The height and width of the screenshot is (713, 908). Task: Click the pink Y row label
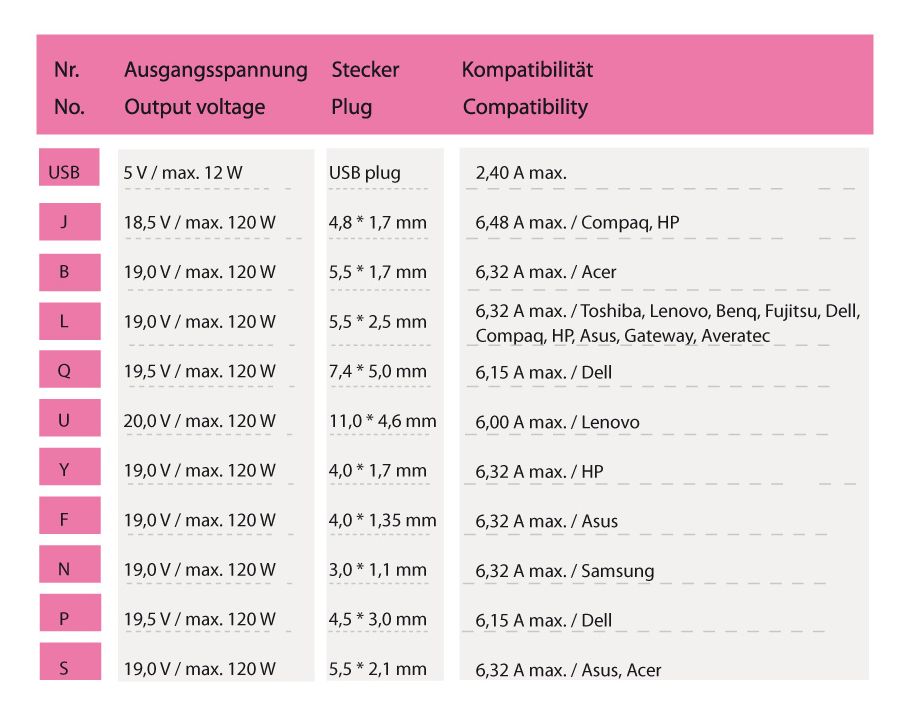69,466
